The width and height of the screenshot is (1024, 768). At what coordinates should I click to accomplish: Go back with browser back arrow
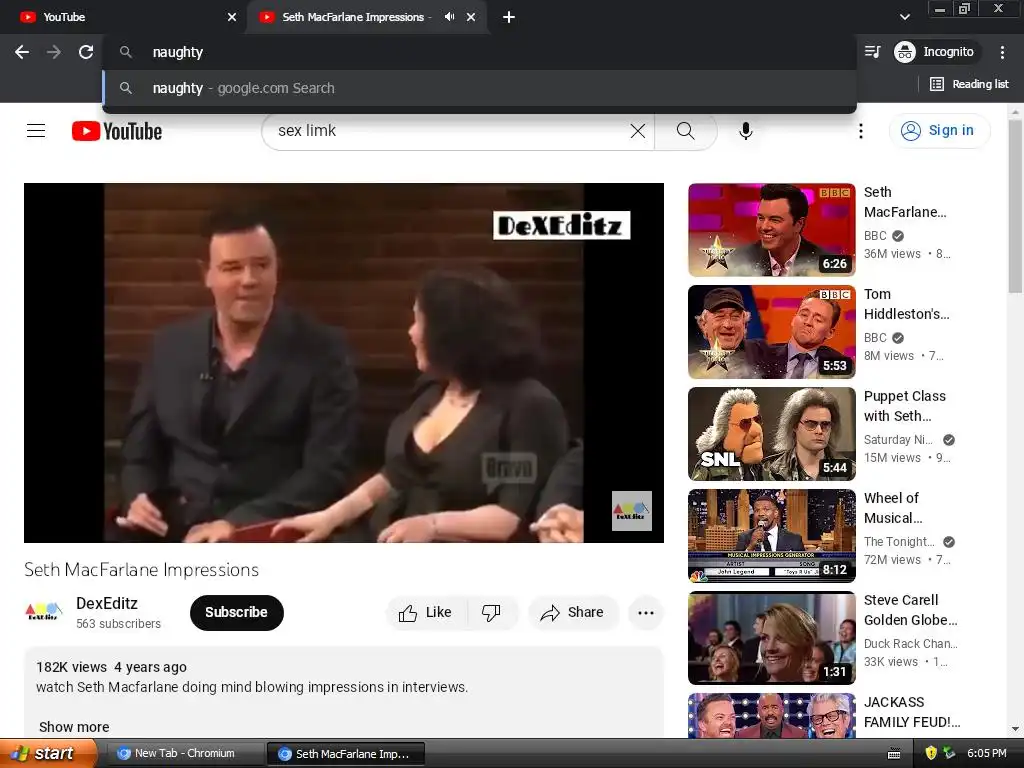22,52
